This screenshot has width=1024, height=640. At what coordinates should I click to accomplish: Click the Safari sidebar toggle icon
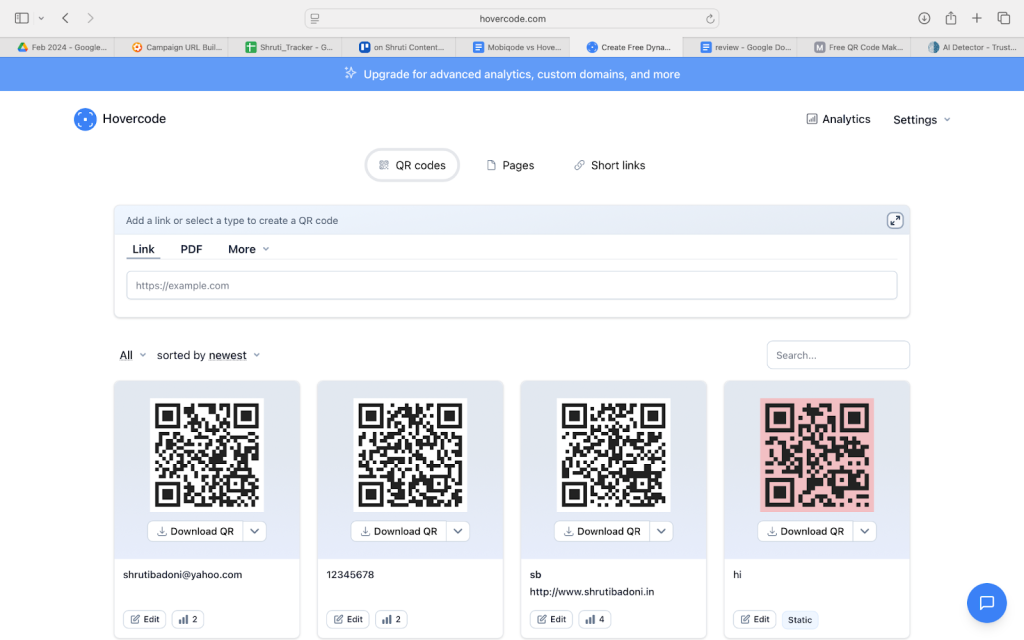click(22, 18)
